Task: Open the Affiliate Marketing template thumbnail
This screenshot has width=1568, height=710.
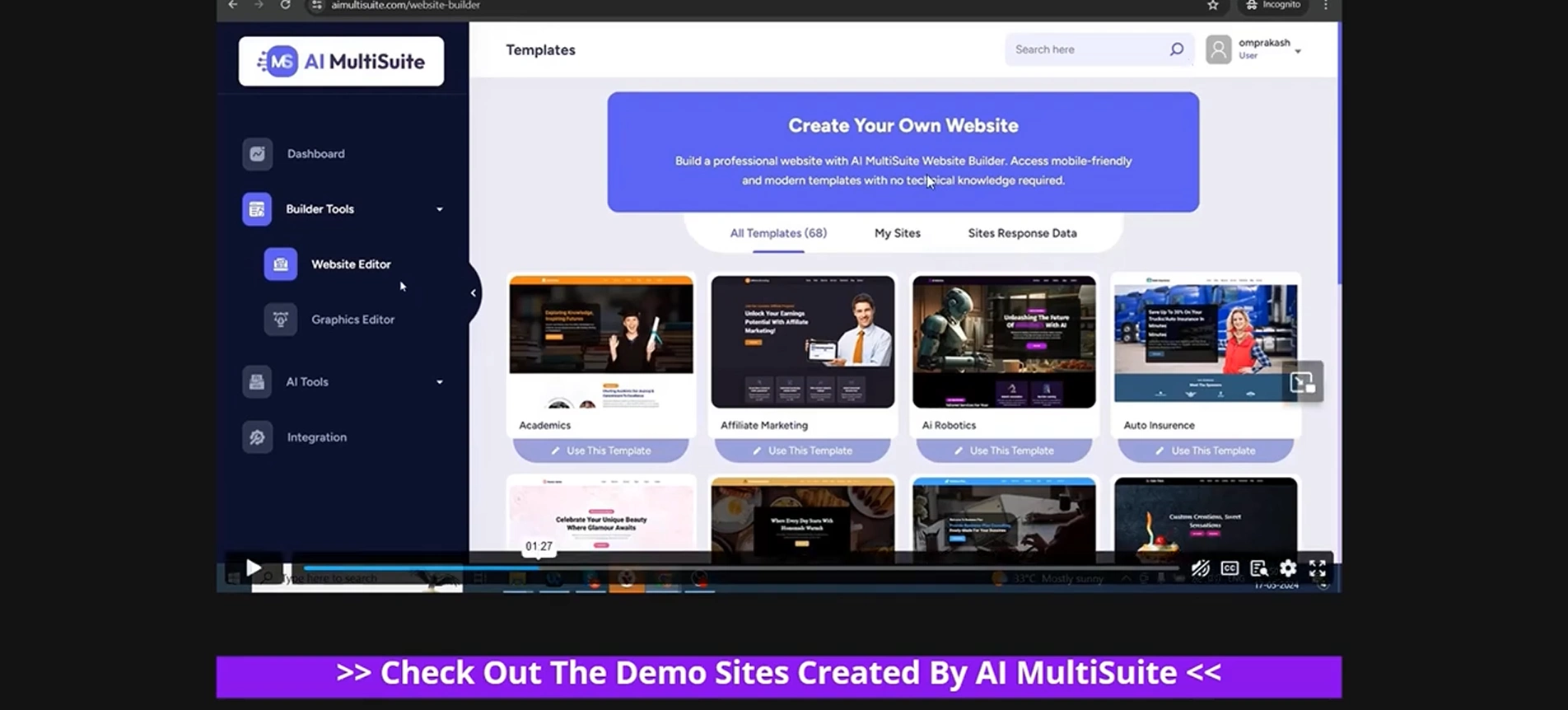Action: 803,342
